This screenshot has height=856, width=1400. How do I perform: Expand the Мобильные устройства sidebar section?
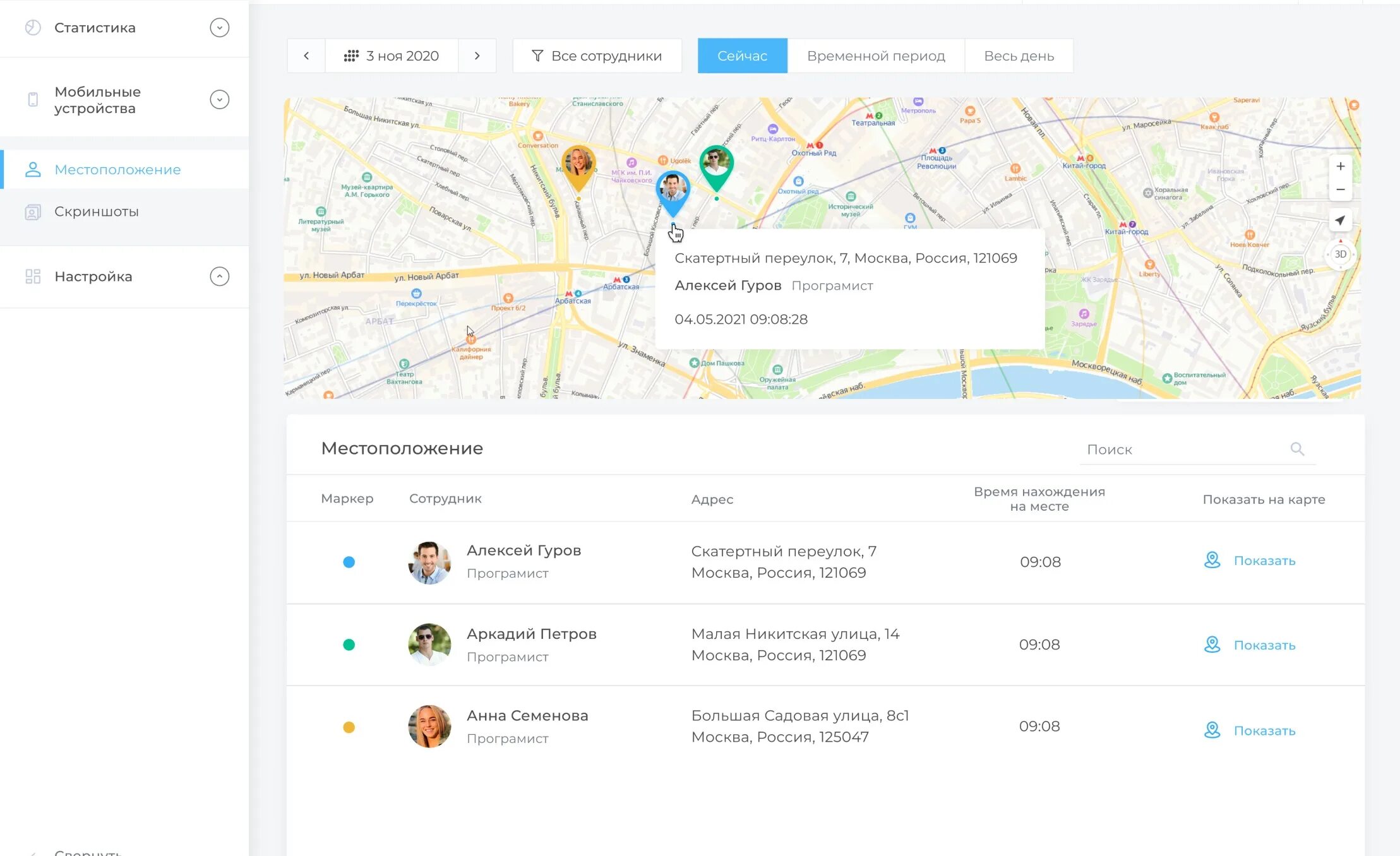(x=219, y=100)
